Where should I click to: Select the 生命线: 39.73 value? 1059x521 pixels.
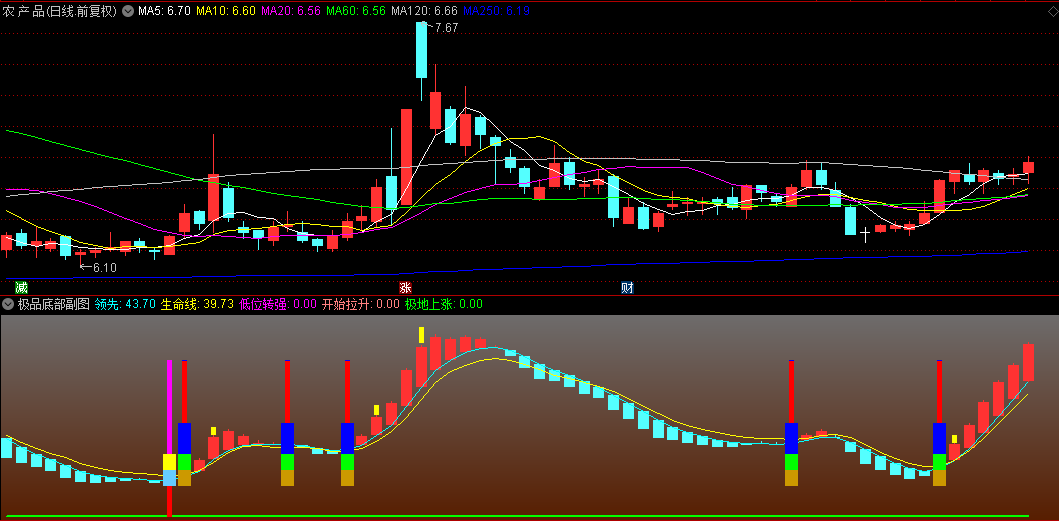197,304
